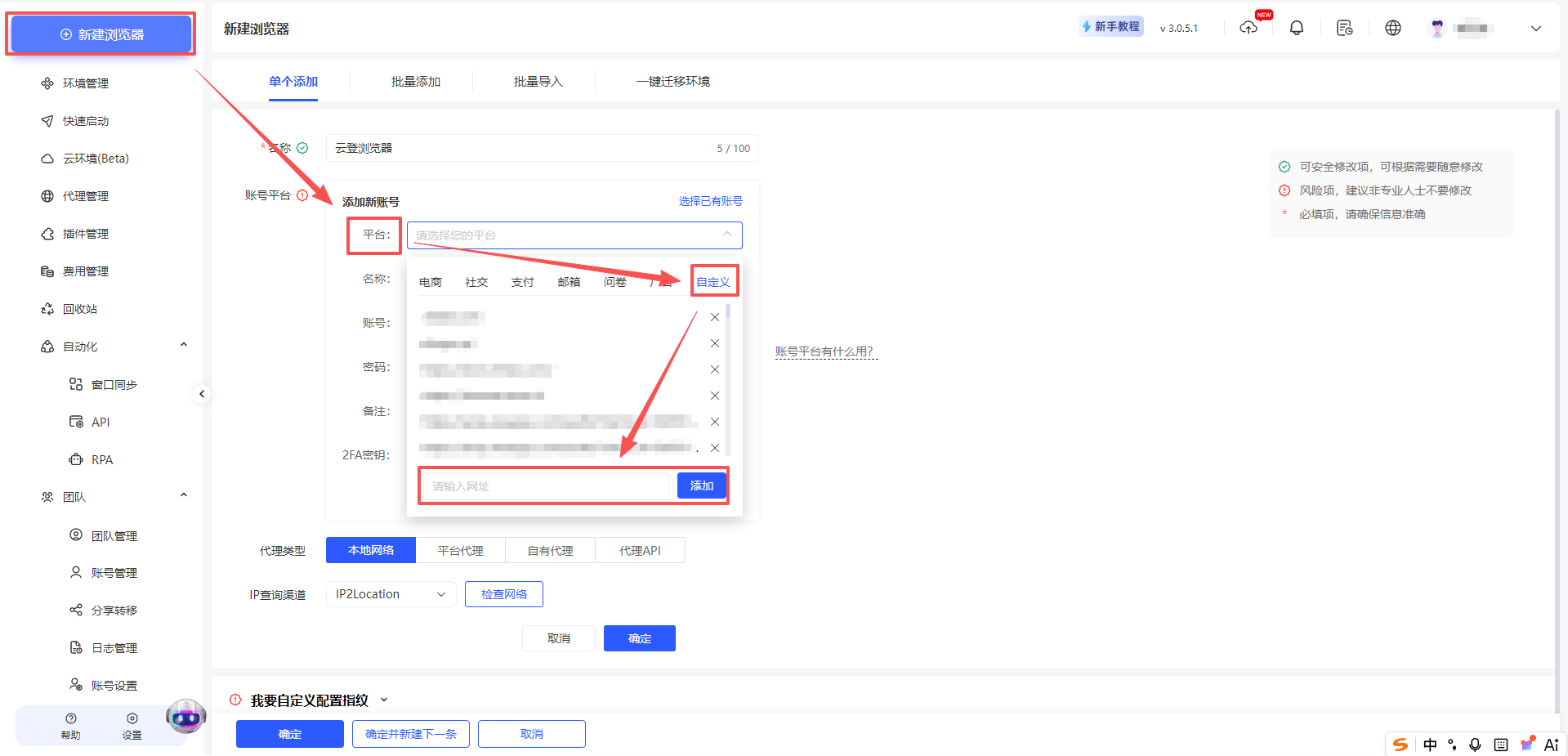Viewport: 1568px width, 756px height.
Task: Open the 设置 gear icon
Action: [132, 724]
